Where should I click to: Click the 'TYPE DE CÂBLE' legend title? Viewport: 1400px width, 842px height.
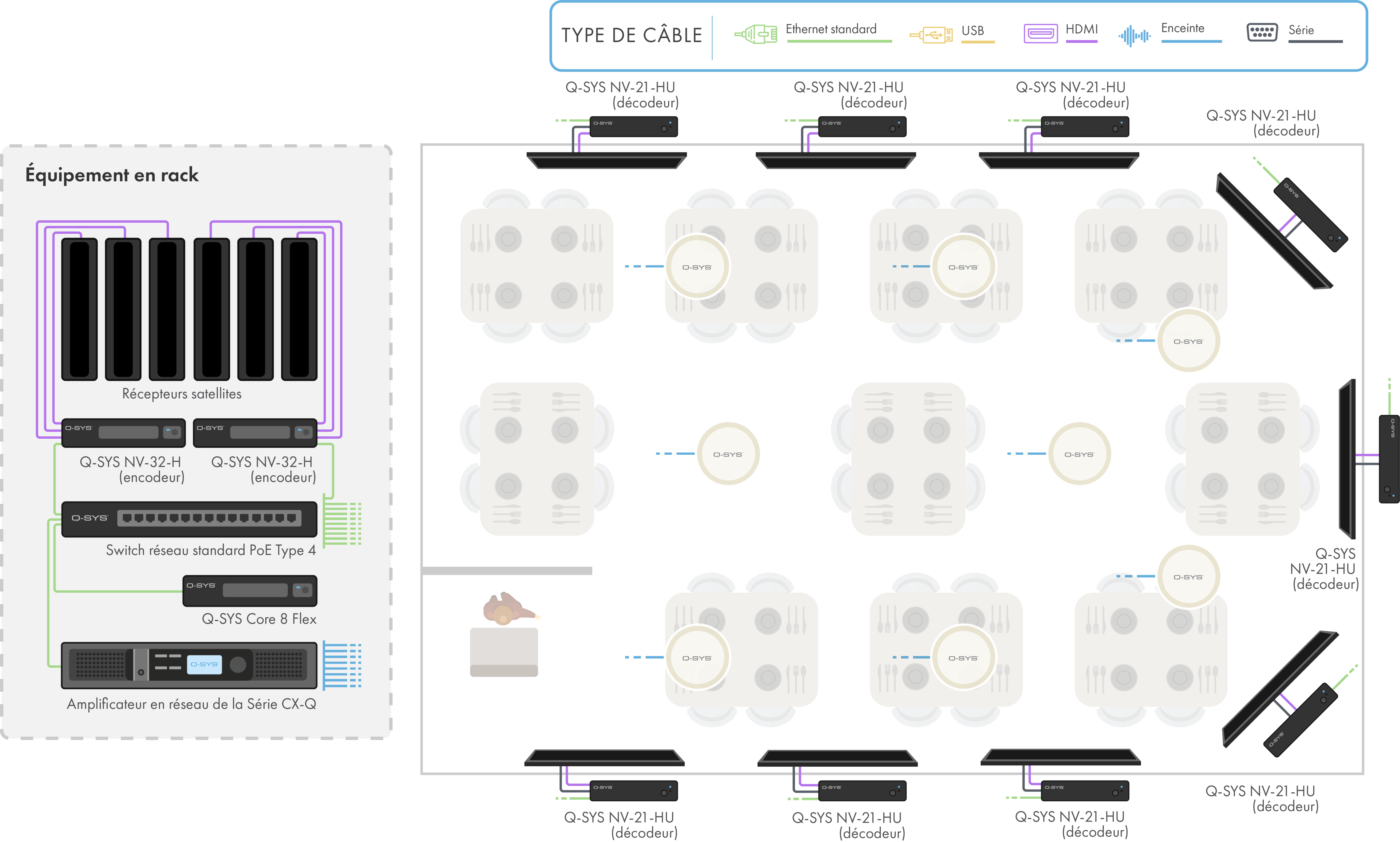point(631,36)
